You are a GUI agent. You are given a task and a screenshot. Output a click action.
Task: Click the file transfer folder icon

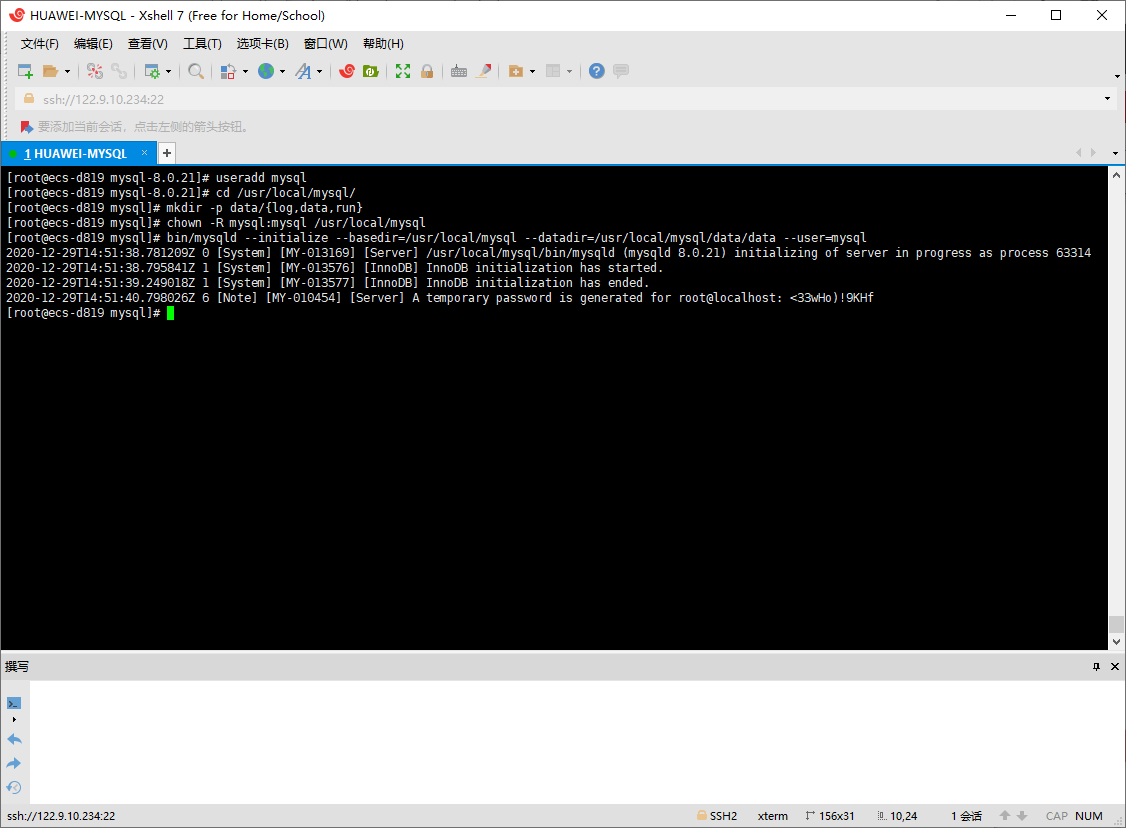(516, 71)
